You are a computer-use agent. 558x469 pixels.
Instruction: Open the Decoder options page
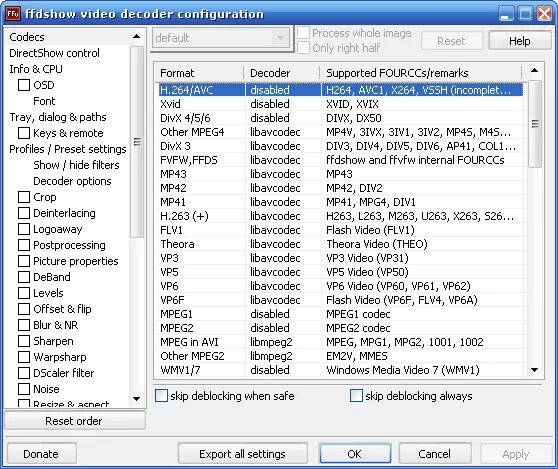click(x=72, y=181)
